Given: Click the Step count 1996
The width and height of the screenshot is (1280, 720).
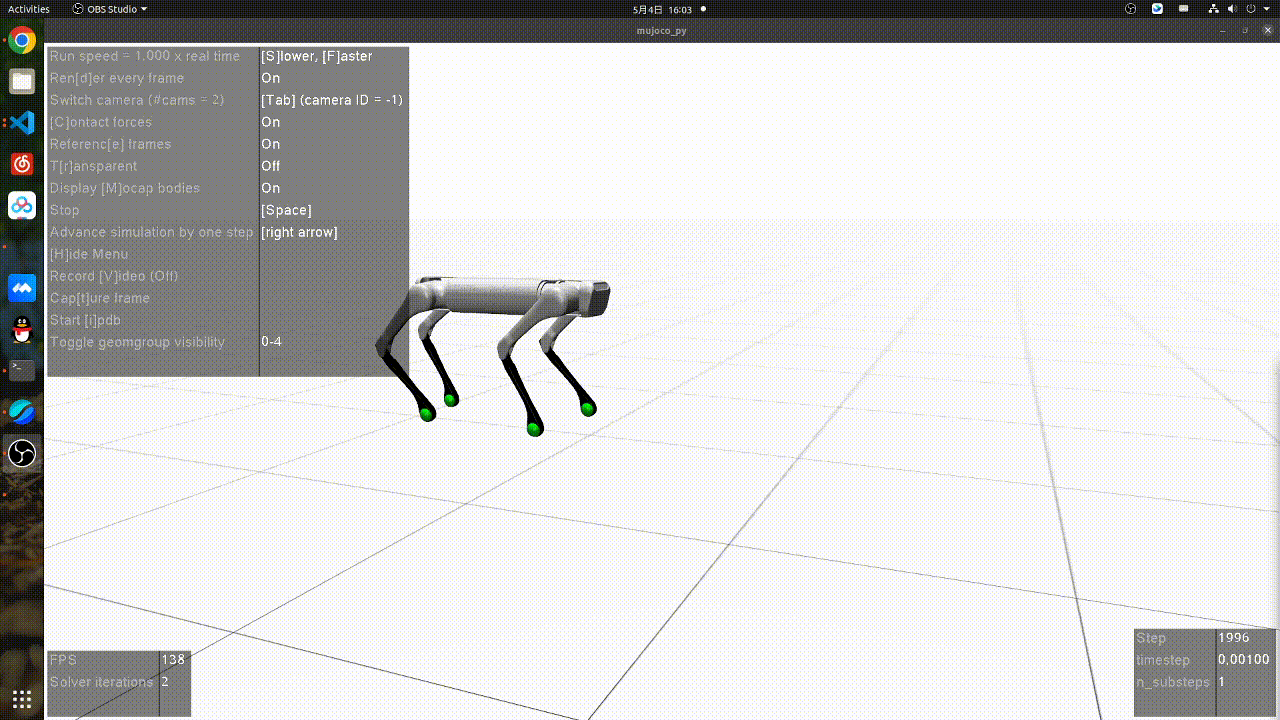Looking at the screenshot, I should coord(1234,638).
